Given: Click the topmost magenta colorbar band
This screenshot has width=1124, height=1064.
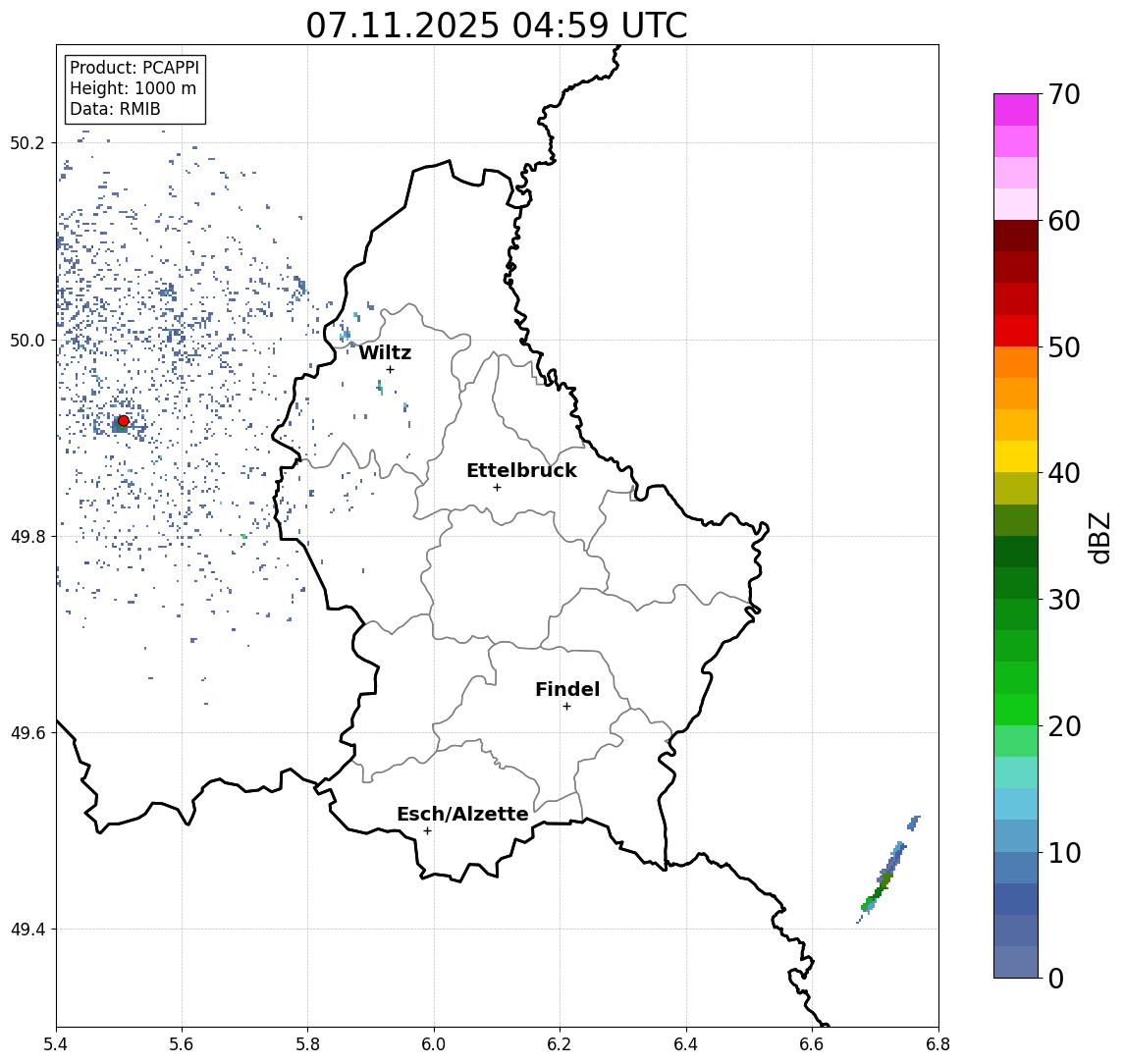Looking at the screenshot, I should click(1016, 110).
